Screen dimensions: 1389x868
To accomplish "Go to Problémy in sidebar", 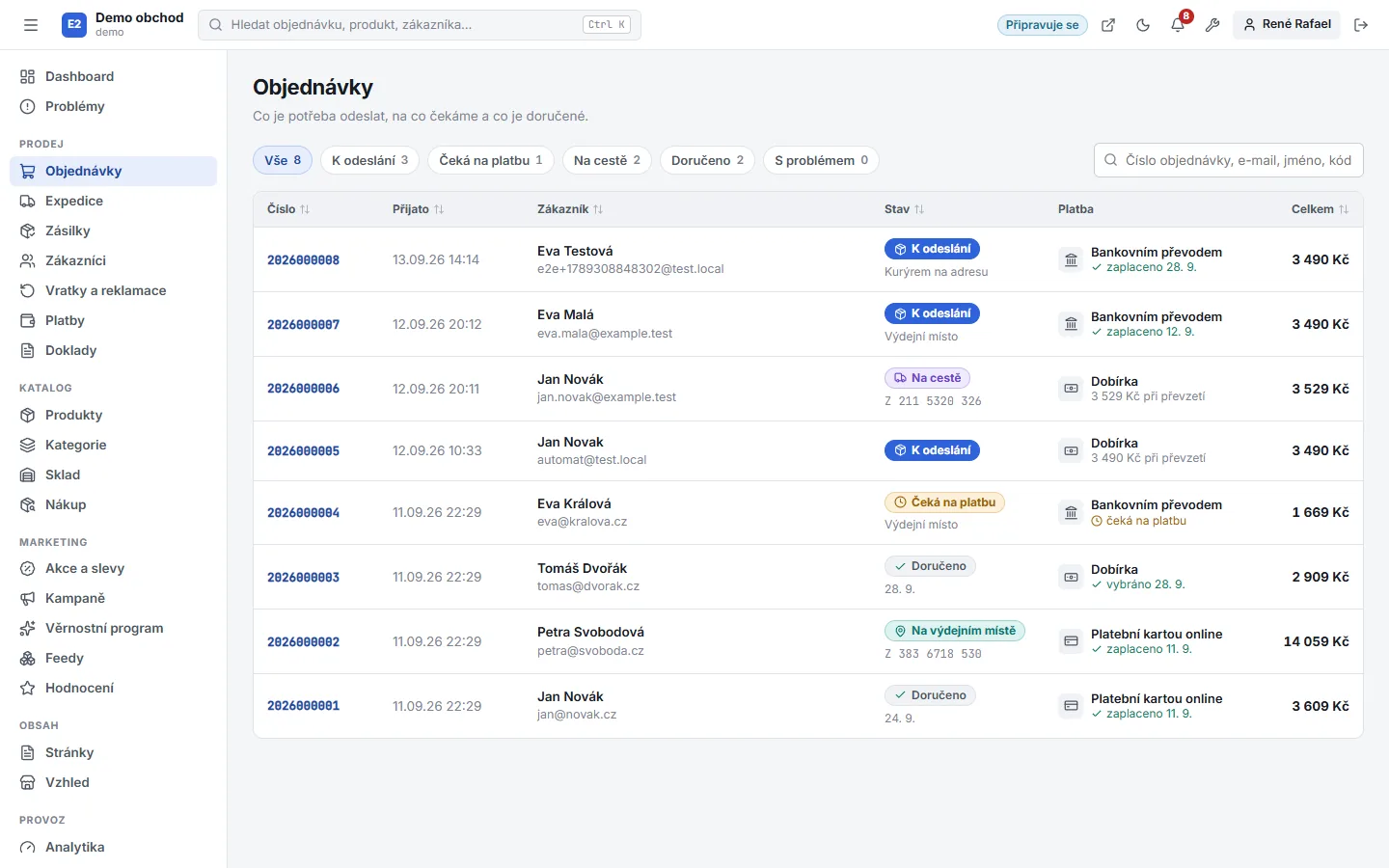I will coord(113,106).
